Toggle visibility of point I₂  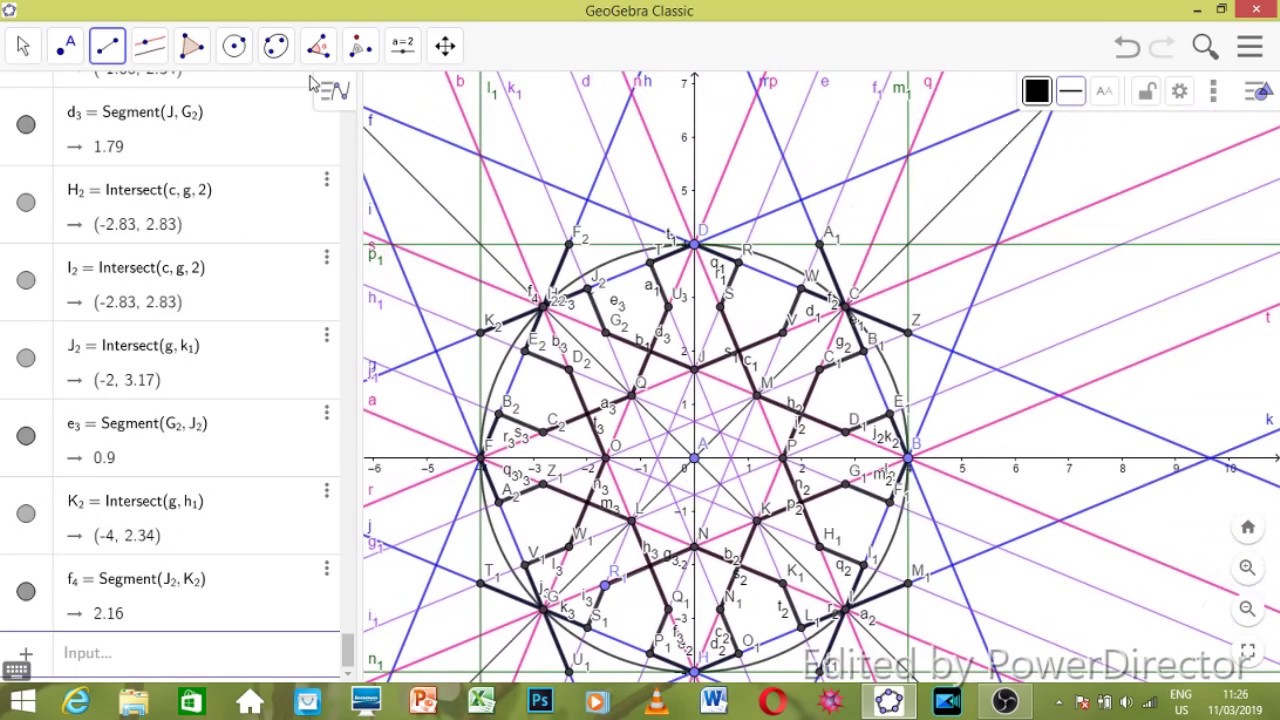pos(26,280)
